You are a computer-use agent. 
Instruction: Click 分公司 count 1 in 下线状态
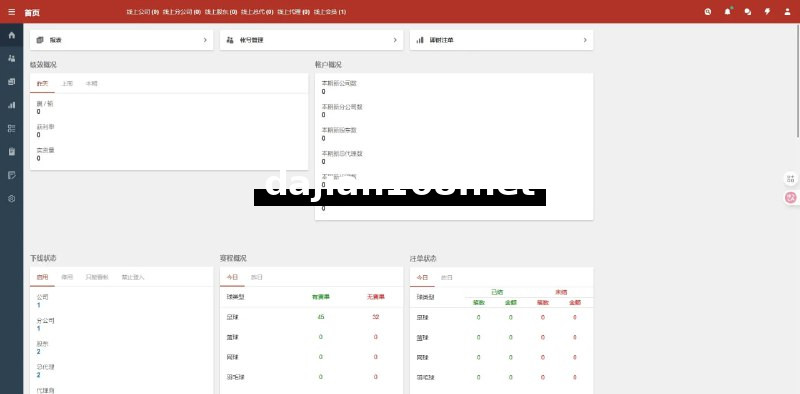[38, 329]
